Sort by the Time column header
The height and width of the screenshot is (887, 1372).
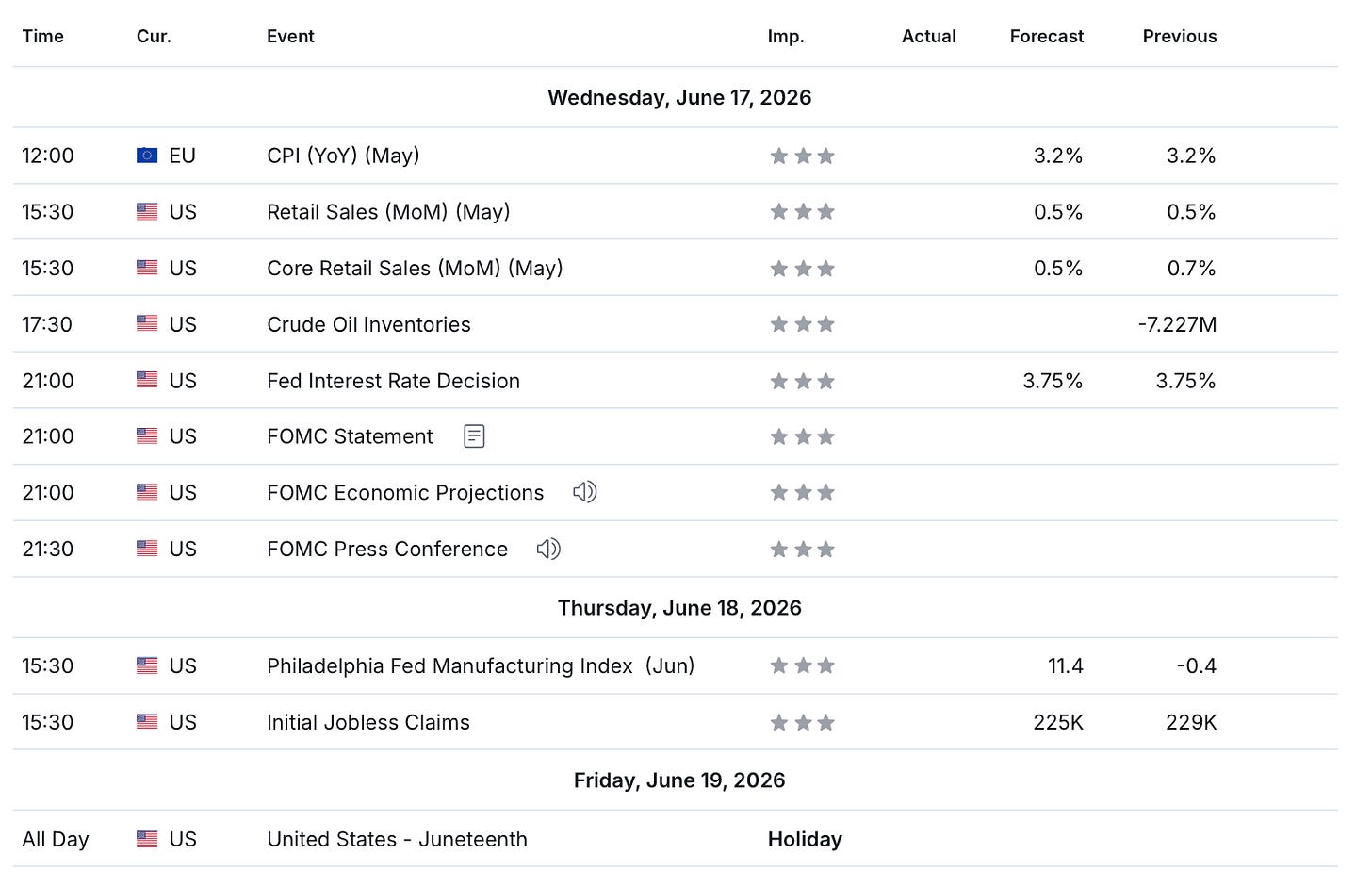[x=43, y=36]
